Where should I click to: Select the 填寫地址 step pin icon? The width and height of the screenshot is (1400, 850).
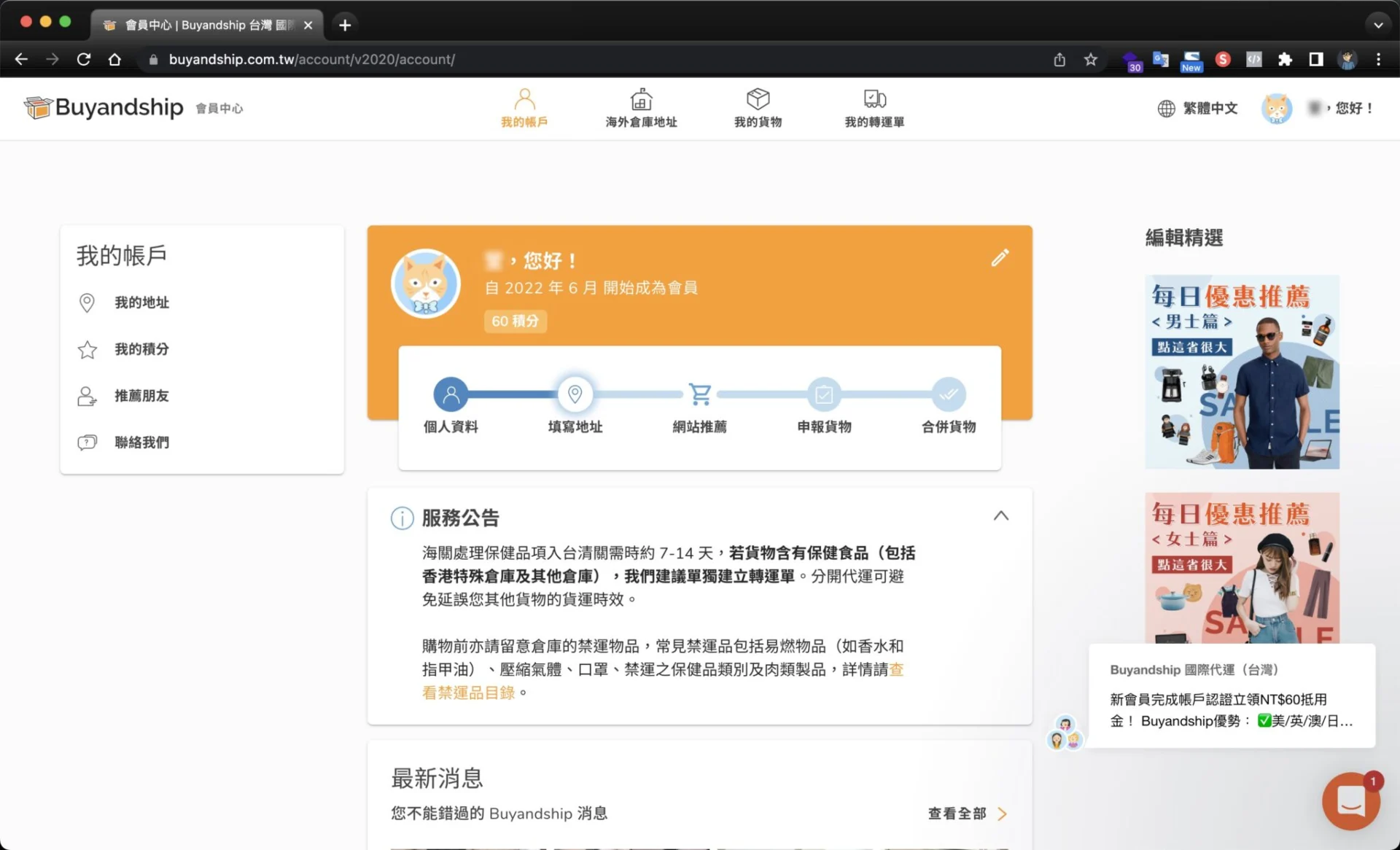575,394
